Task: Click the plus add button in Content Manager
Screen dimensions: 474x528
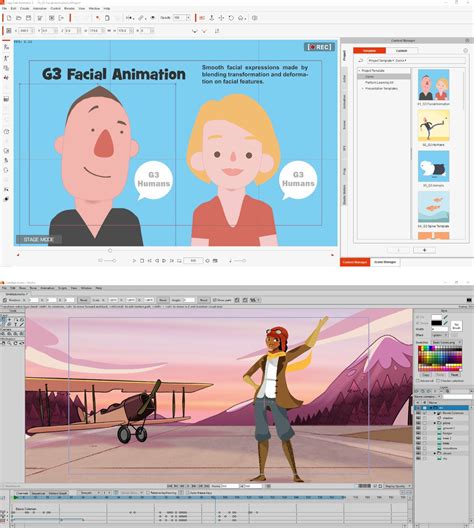Action: (x=424, y=250)
